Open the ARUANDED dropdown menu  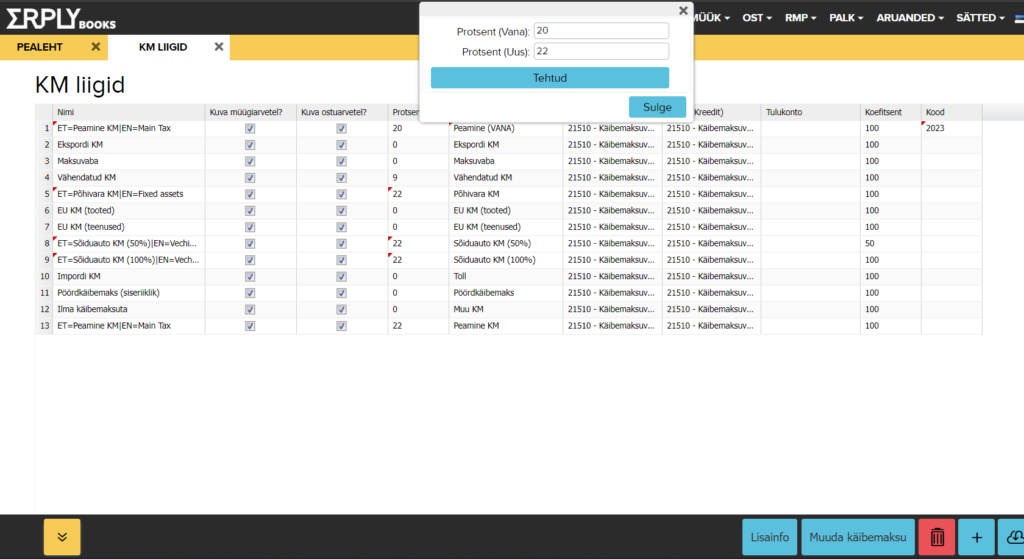(910, 18)
